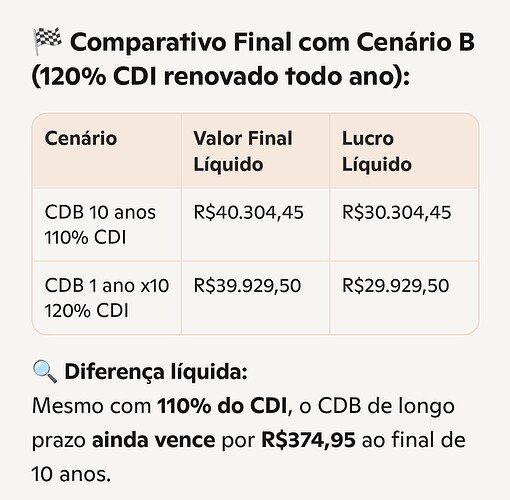Click the bold 110% do CDI text
The width and height of the screenshot is (510, 500).
222,406
